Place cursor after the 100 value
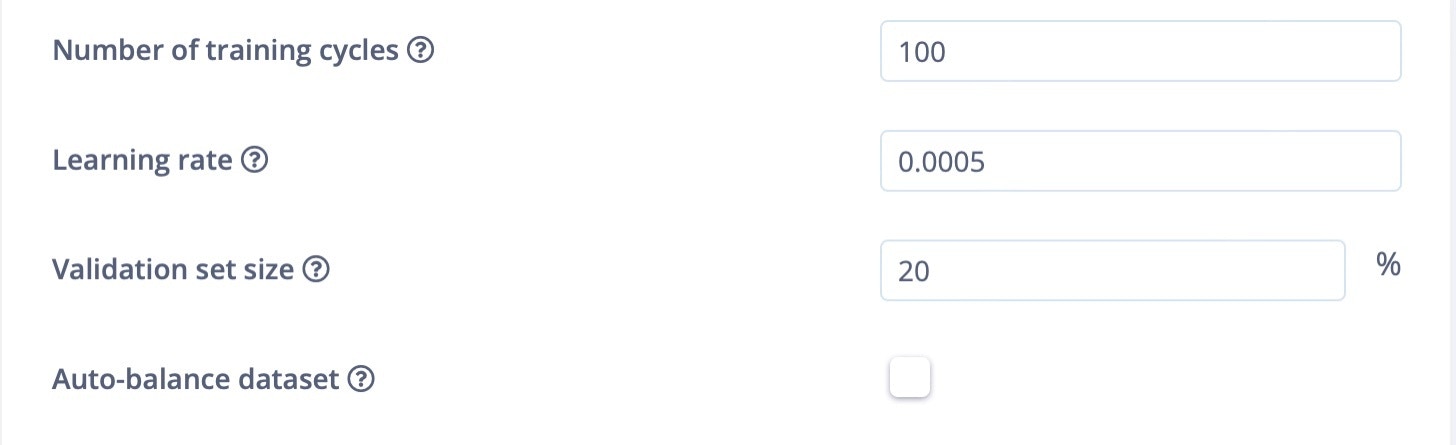 [948, 52]
